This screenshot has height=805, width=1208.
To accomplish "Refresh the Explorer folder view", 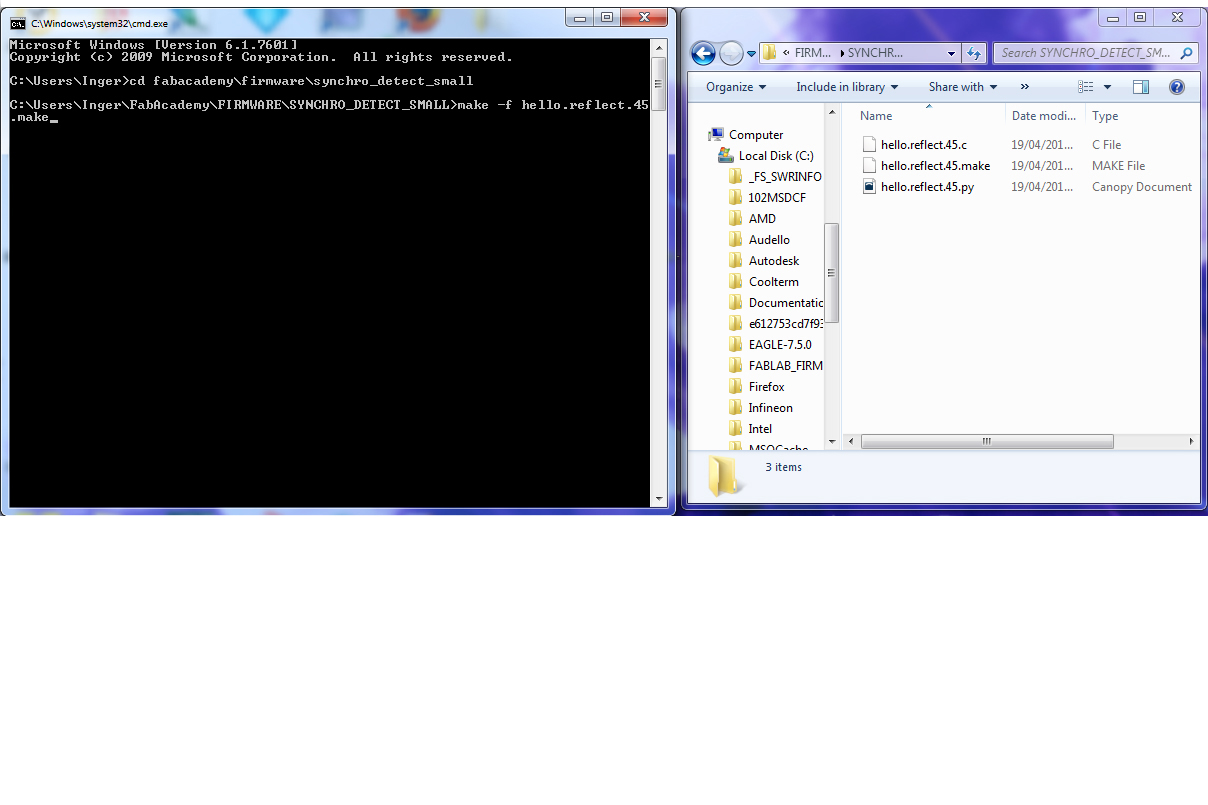I will pyautogui.click(x=975, y=53).
